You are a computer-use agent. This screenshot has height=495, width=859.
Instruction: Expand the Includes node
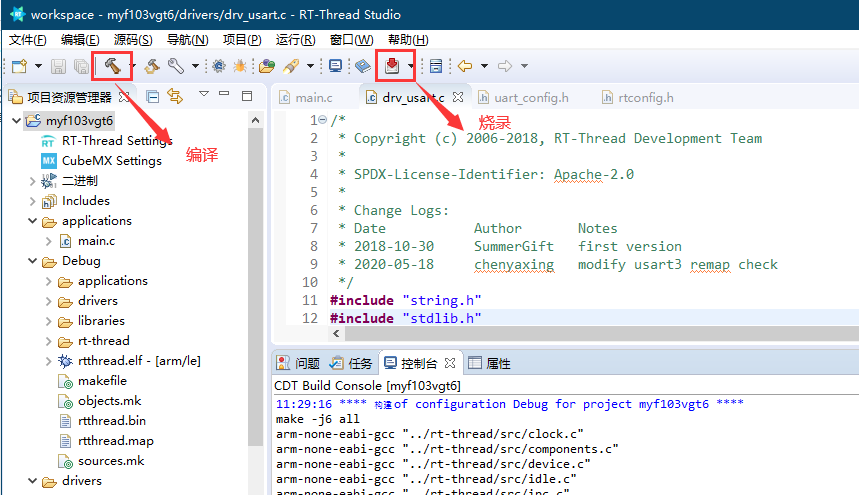click(32, 201)
